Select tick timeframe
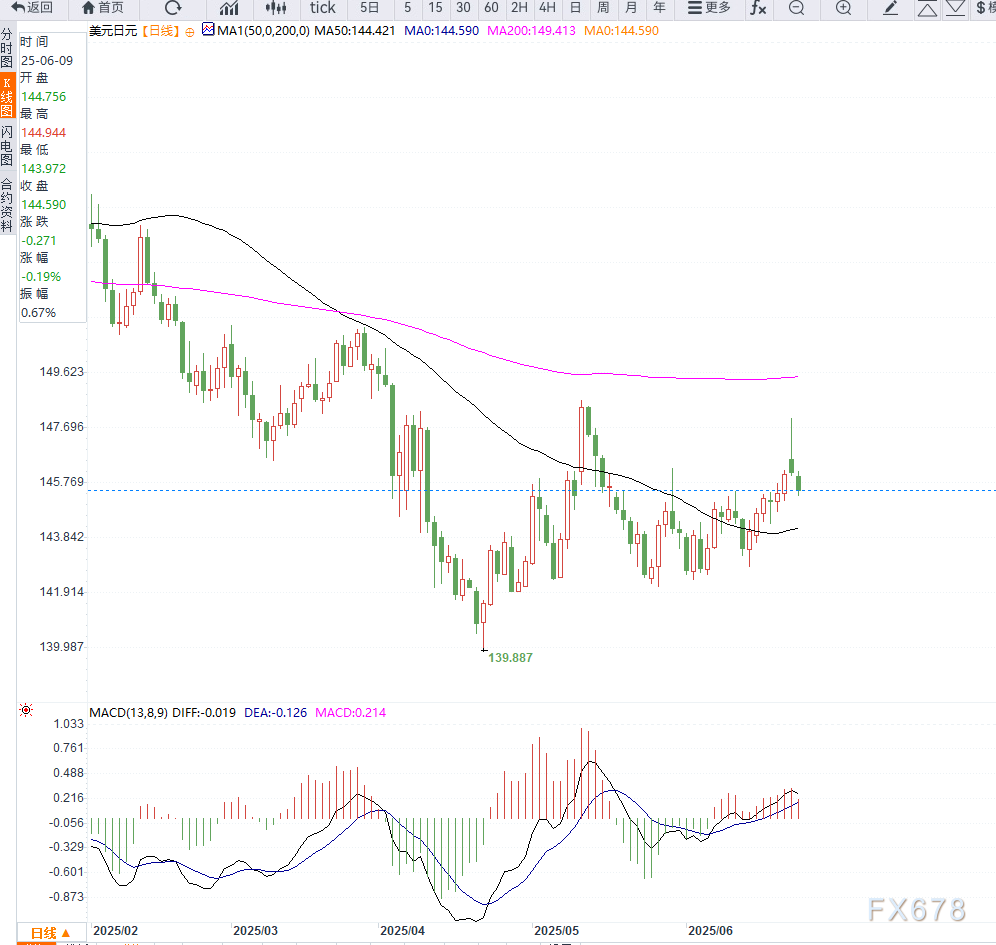This screenshot has height=945, width=996. 322,8
